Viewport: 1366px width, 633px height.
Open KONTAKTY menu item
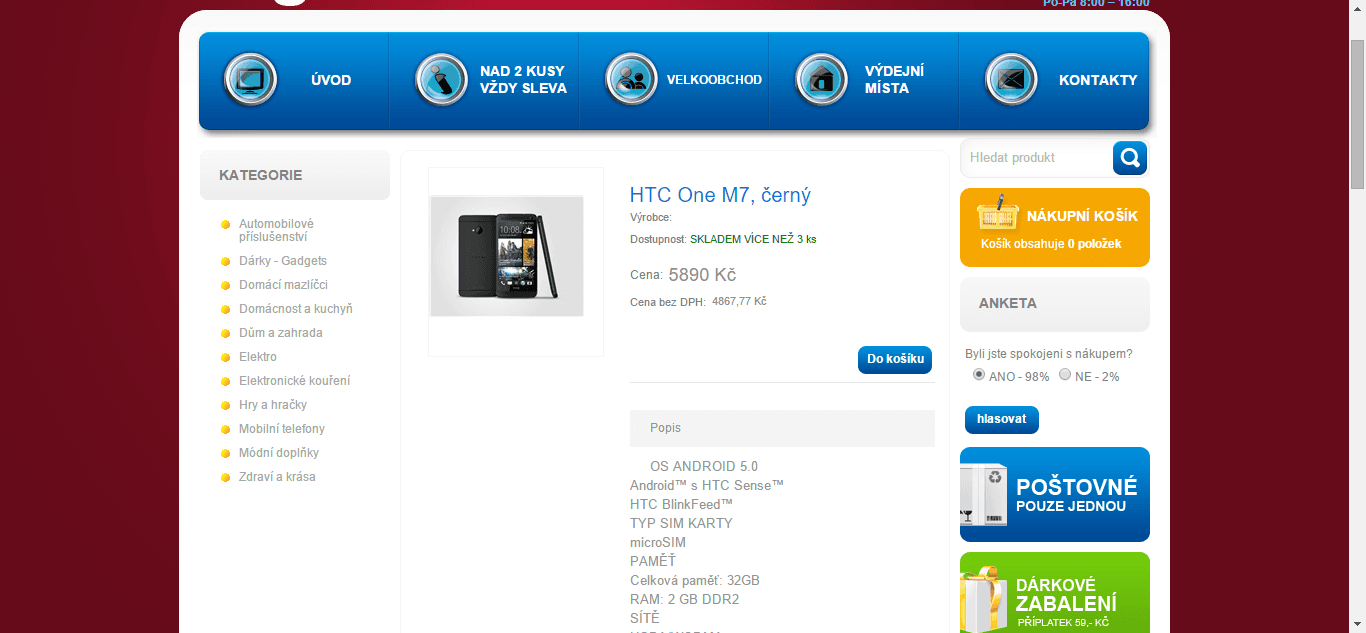(x=1098, y=80)
